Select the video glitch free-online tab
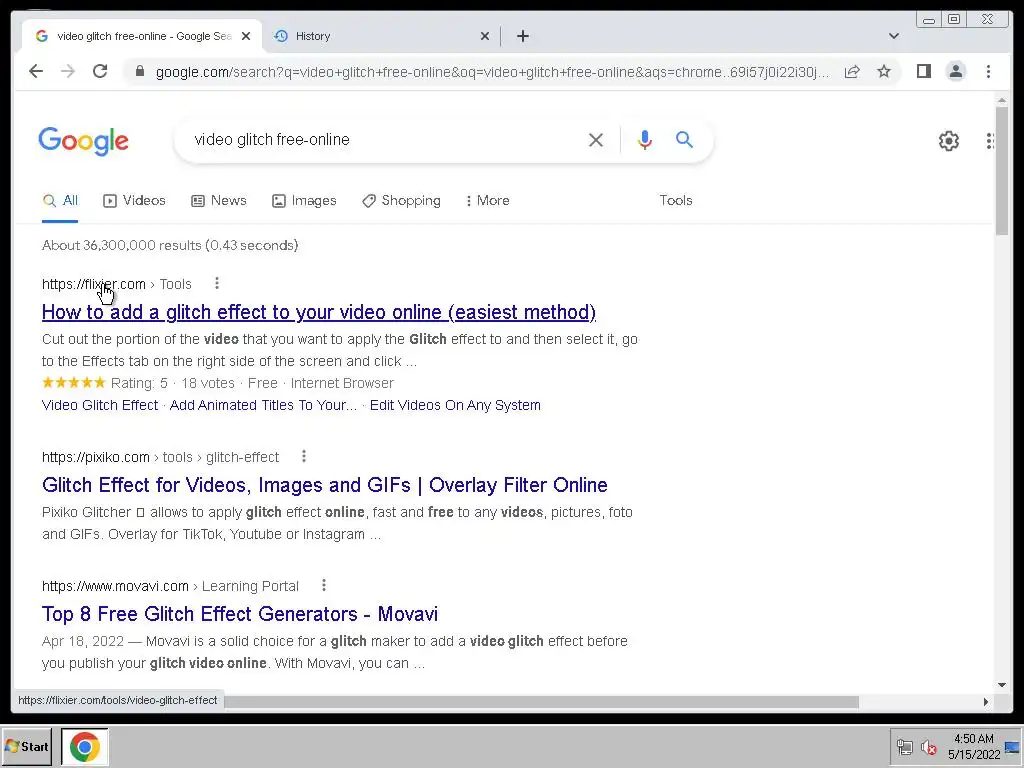This screenshot has width=1024, height=768. click(x=142, y=36)
